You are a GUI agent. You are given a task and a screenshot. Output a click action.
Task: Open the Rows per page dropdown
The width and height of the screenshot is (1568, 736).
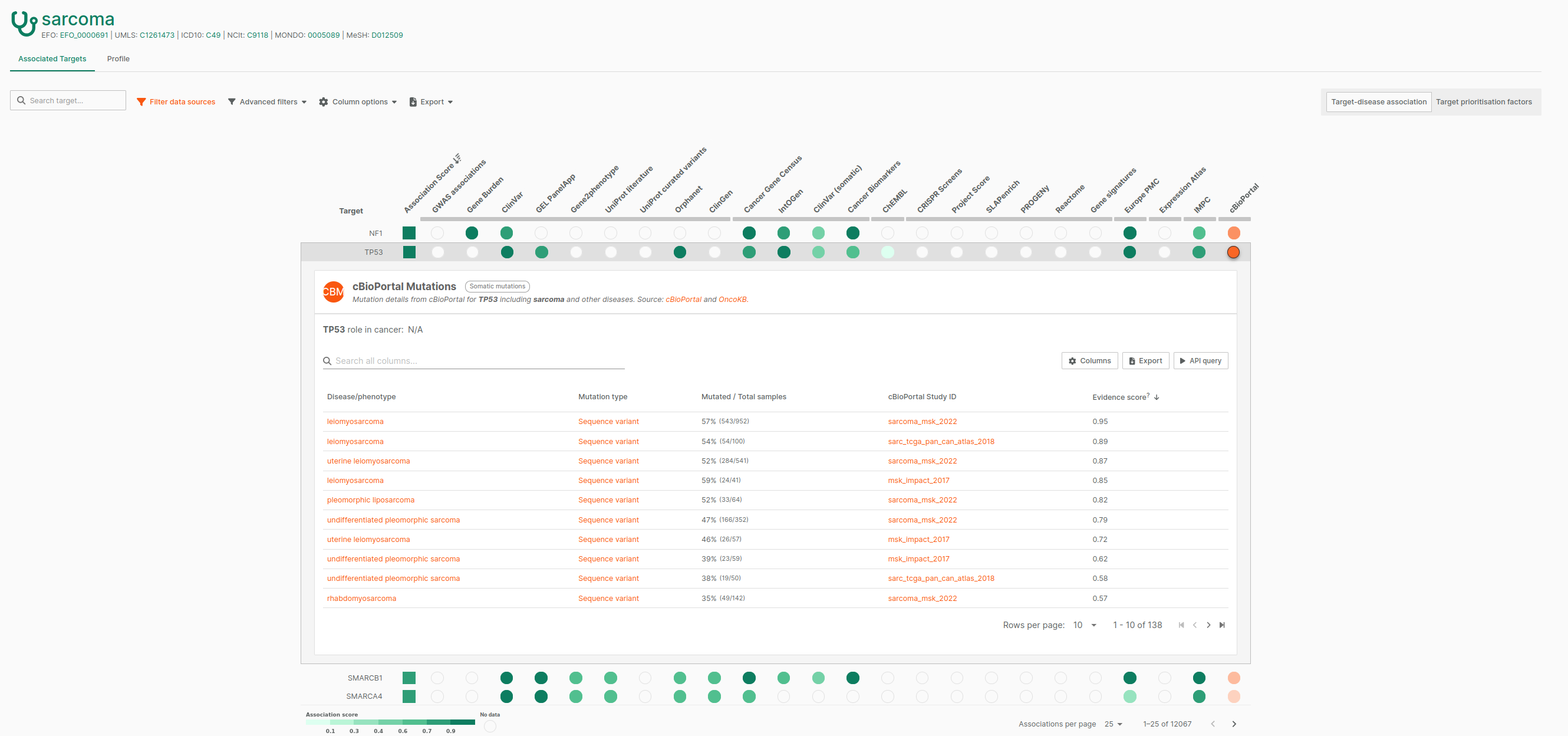coord(1084,625)
